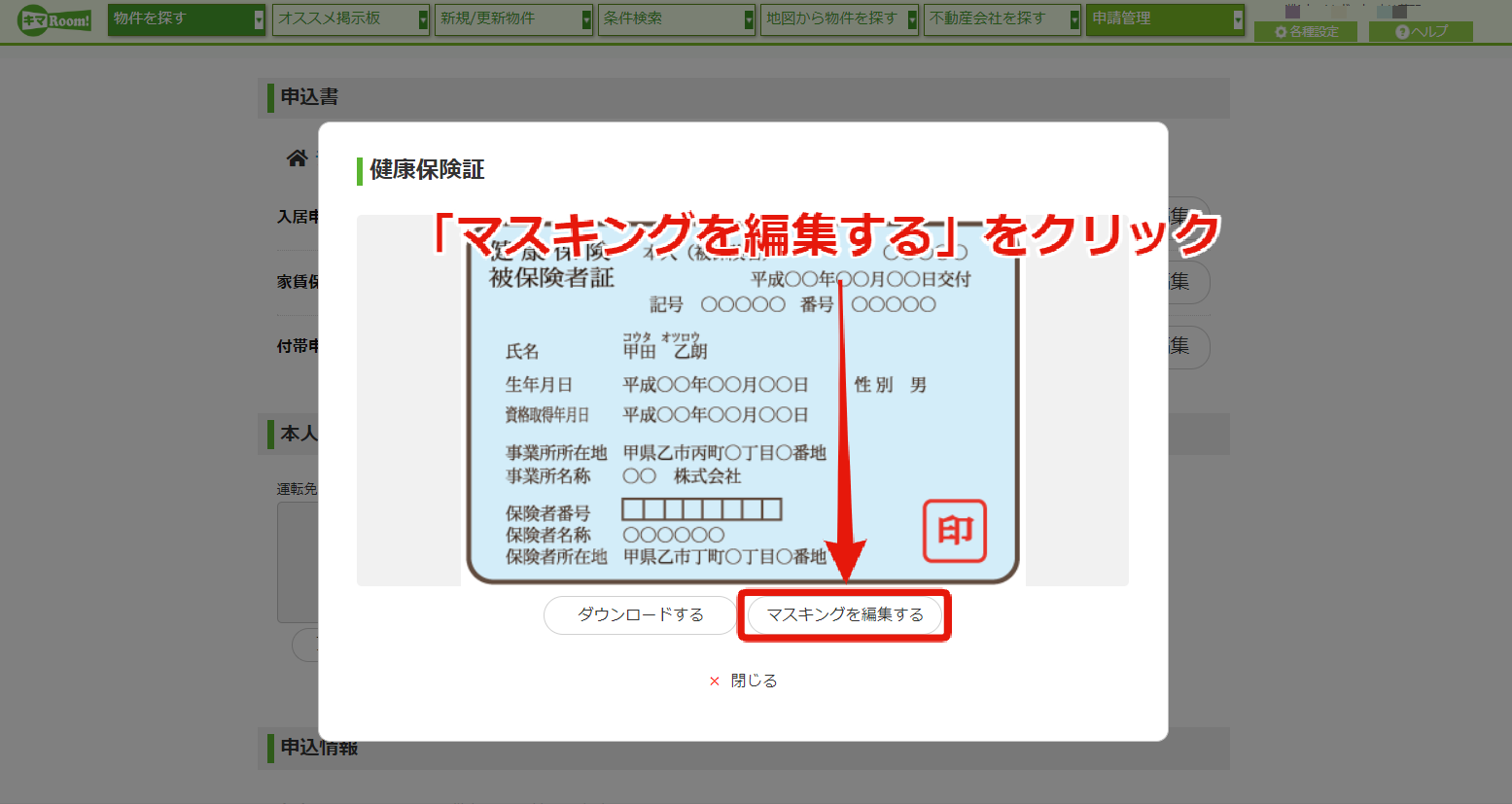1512x804 pixels.
Task: Click the health insurance card image
Action: pos(743,401)
